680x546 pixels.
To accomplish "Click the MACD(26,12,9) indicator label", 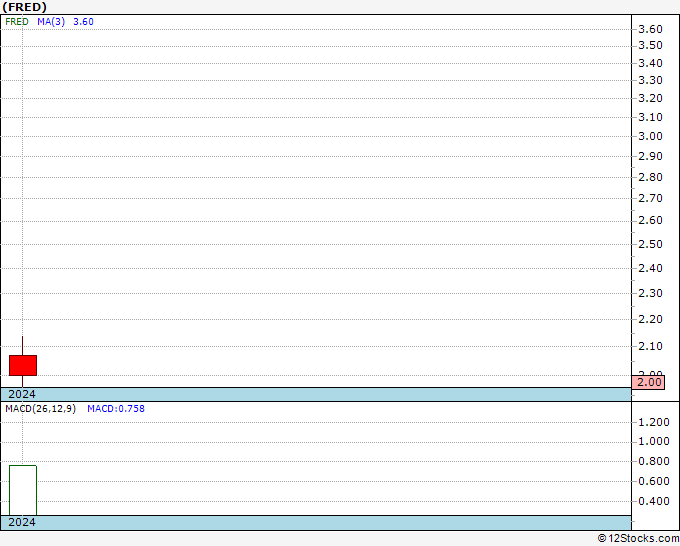I will (40, 409).
